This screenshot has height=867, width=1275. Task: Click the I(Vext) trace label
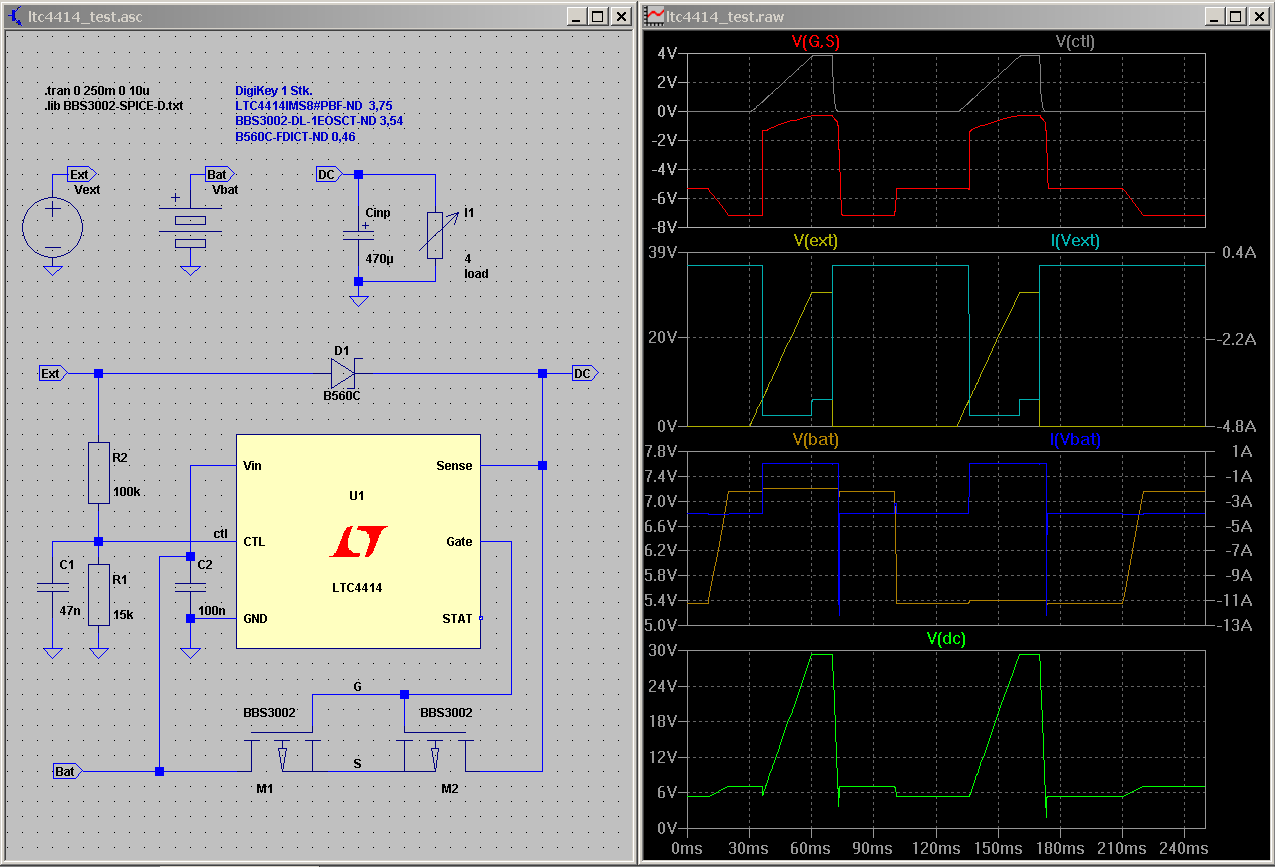tap(1075, 240)
